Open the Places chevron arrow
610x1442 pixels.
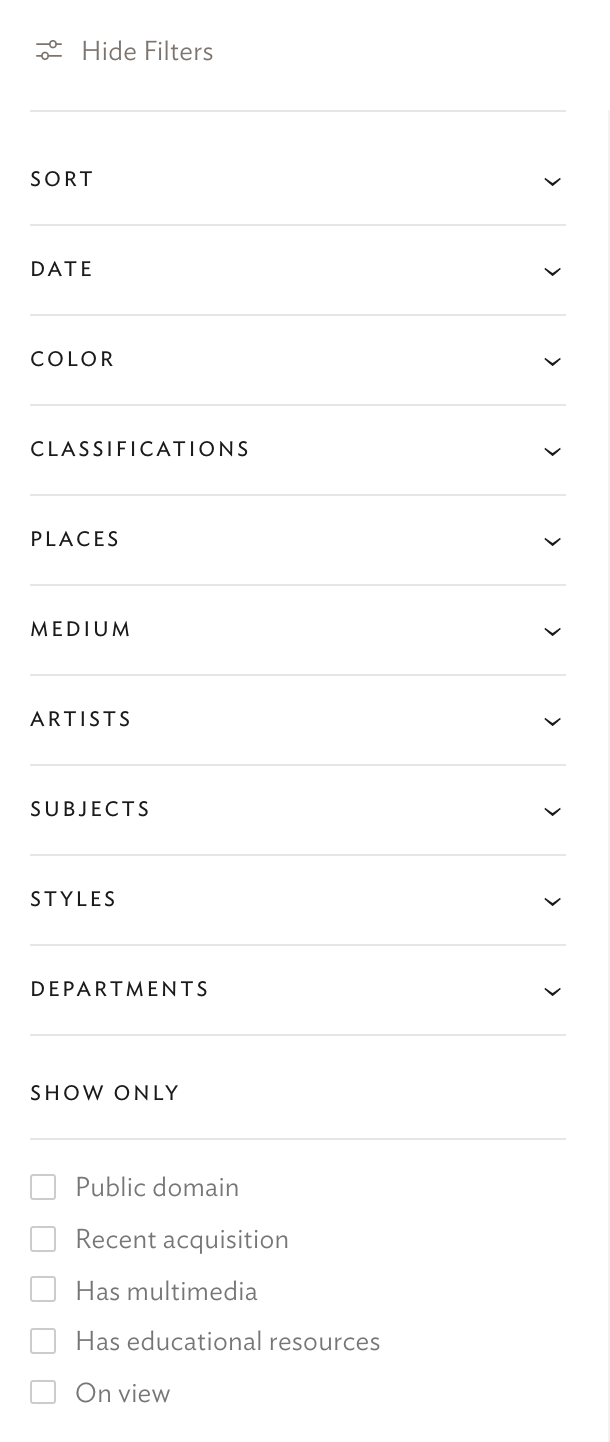(x=552, y=541)
